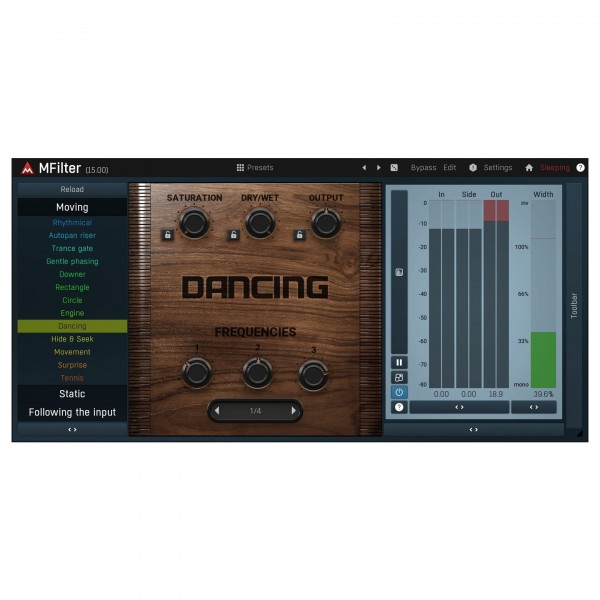Select the Surprise preset
This screenshot has height=600, width=600.
[72, 365]
